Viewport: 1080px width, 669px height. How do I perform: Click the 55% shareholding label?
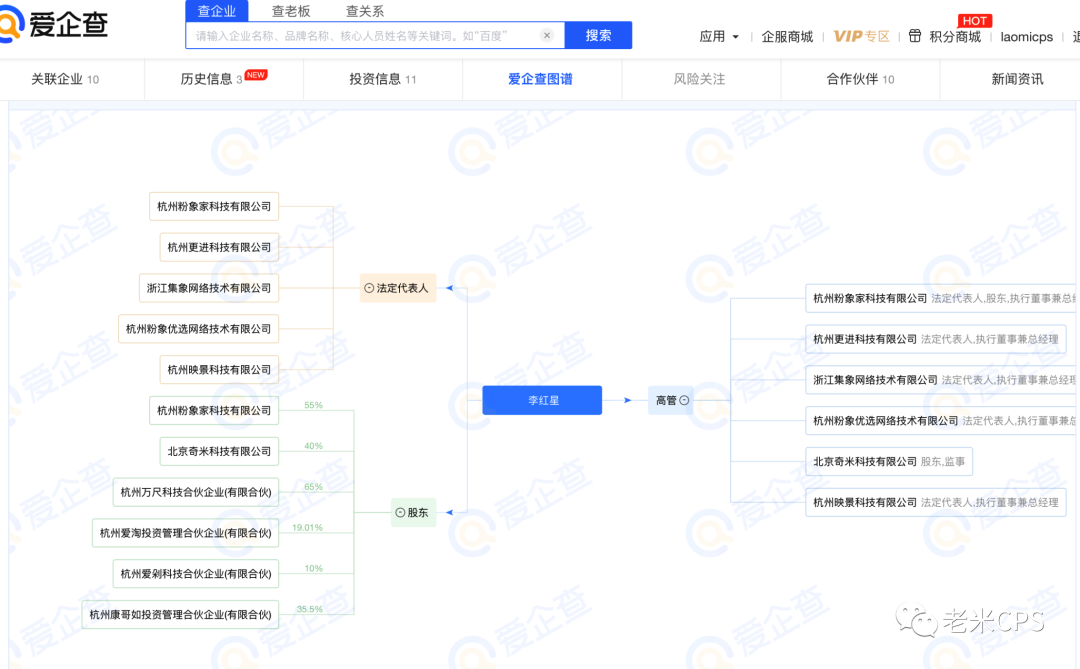pyautogui.click(x=313, y=405)
